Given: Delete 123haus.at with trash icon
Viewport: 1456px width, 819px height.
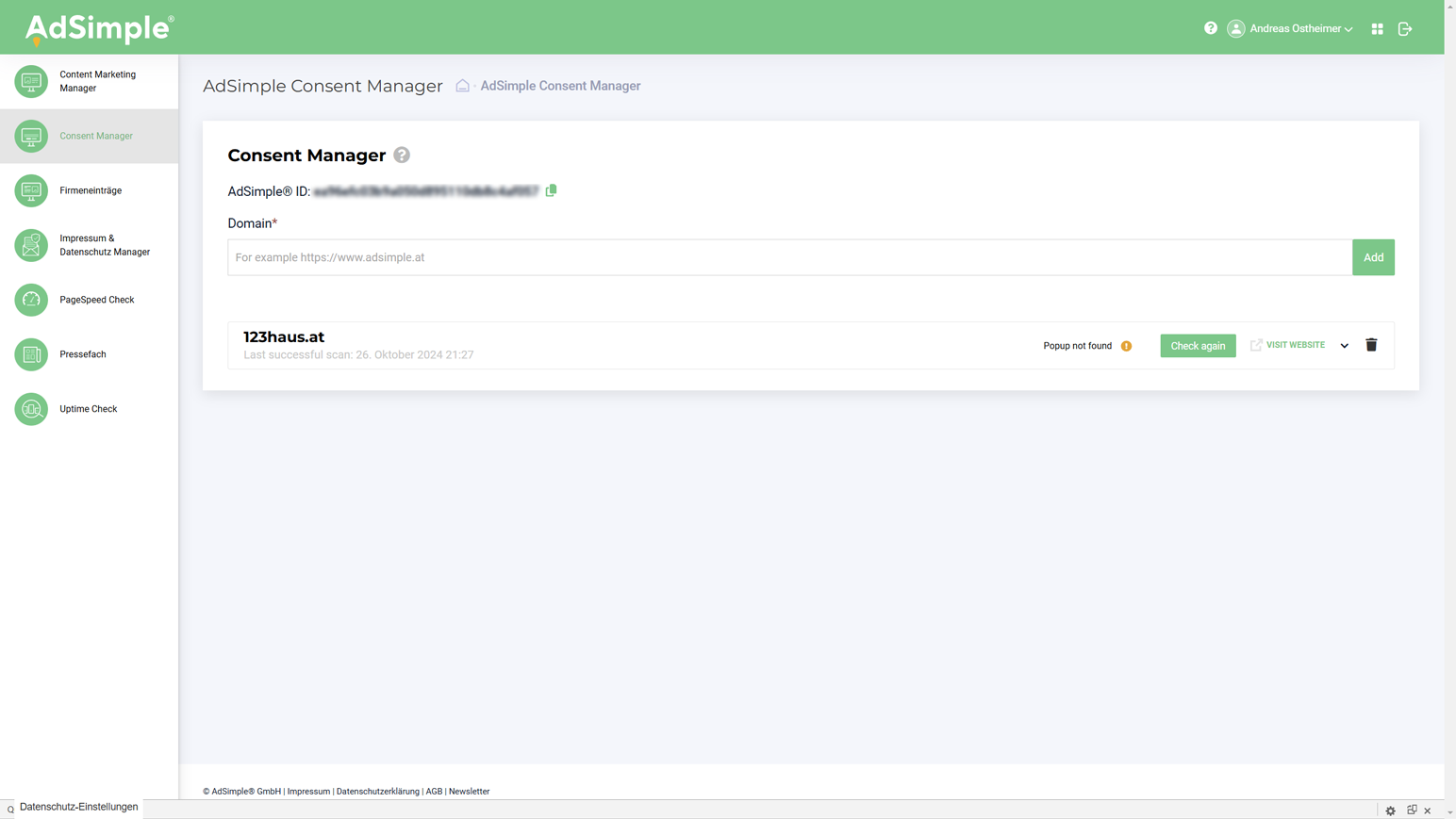Looking at the screenshot, I should click(x=1372, y=345).
